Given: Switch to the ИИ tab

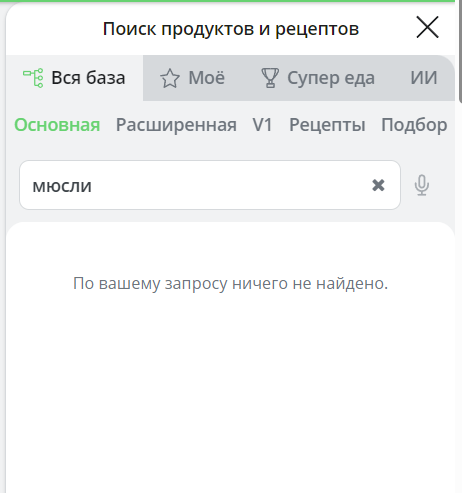Looking at the screenshot, I should pos(424,78).
